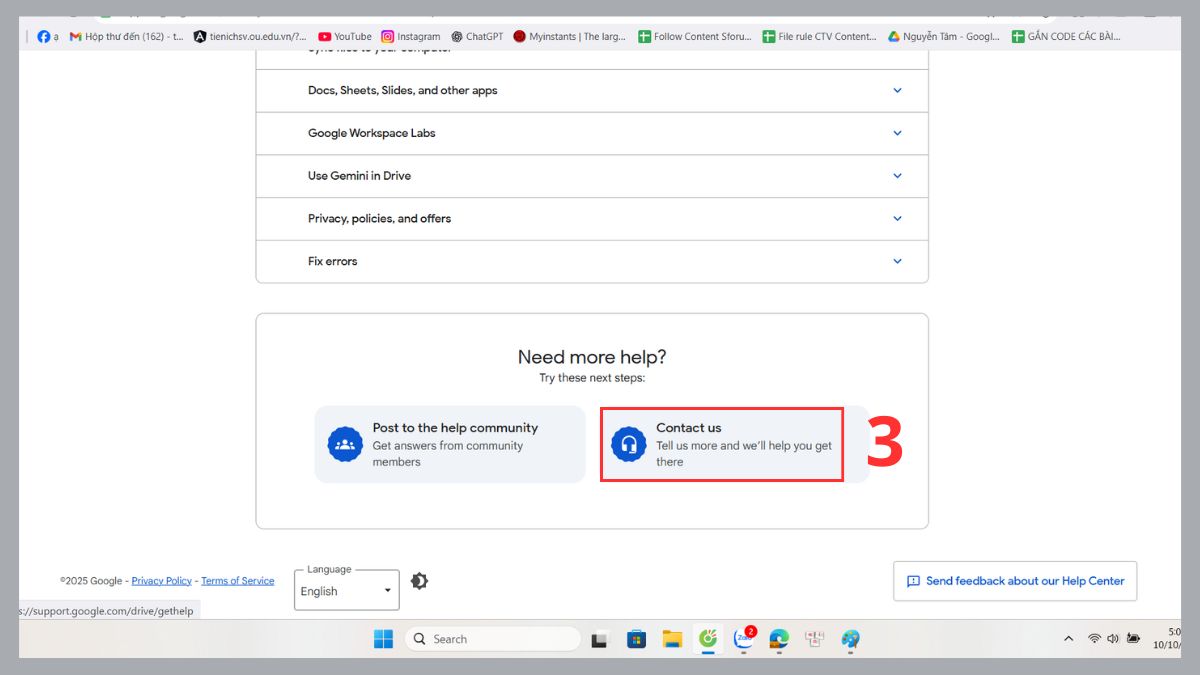Viewport: 1200px width, 675px height.
Task: Open Microsoft Store from the taskbar
Action: pos(635,639)
